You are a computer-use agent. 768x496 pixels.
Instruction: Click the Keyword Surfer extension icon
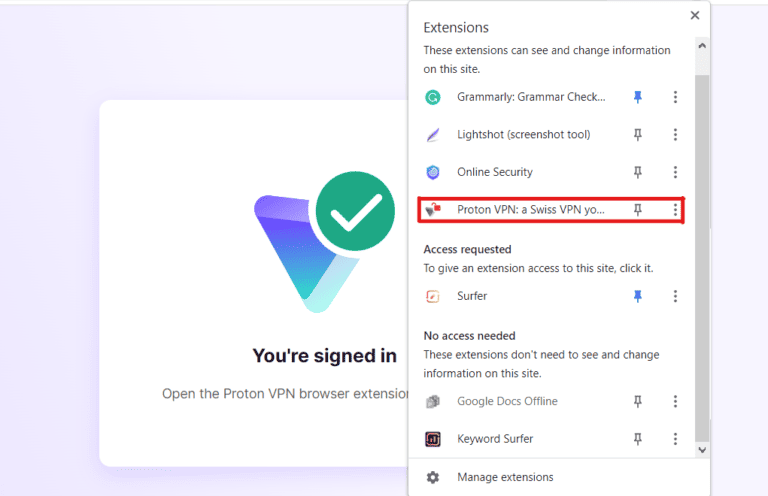click(433, 439)
